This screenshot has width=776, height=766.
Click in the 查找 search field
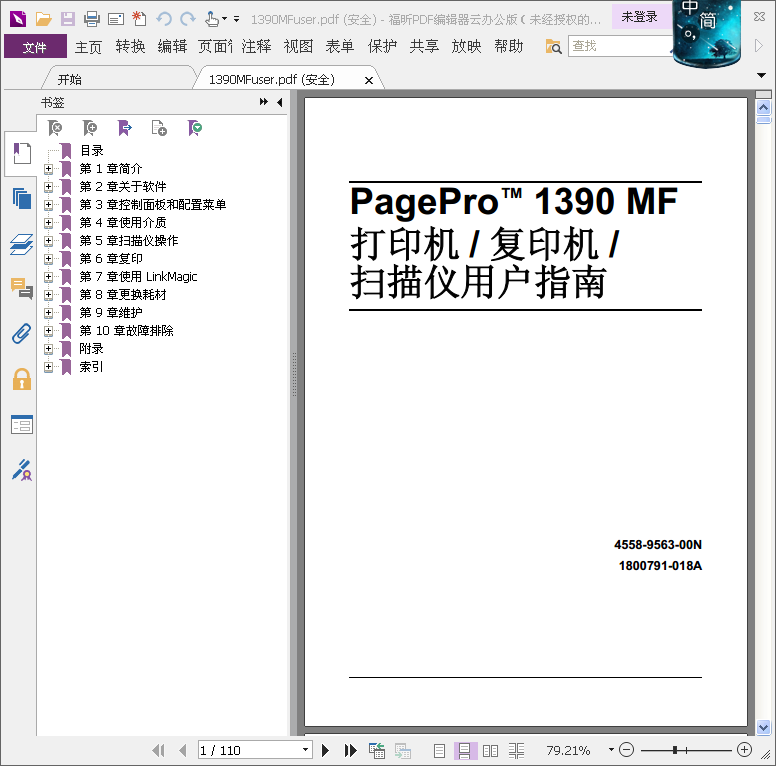click(621, 46)
